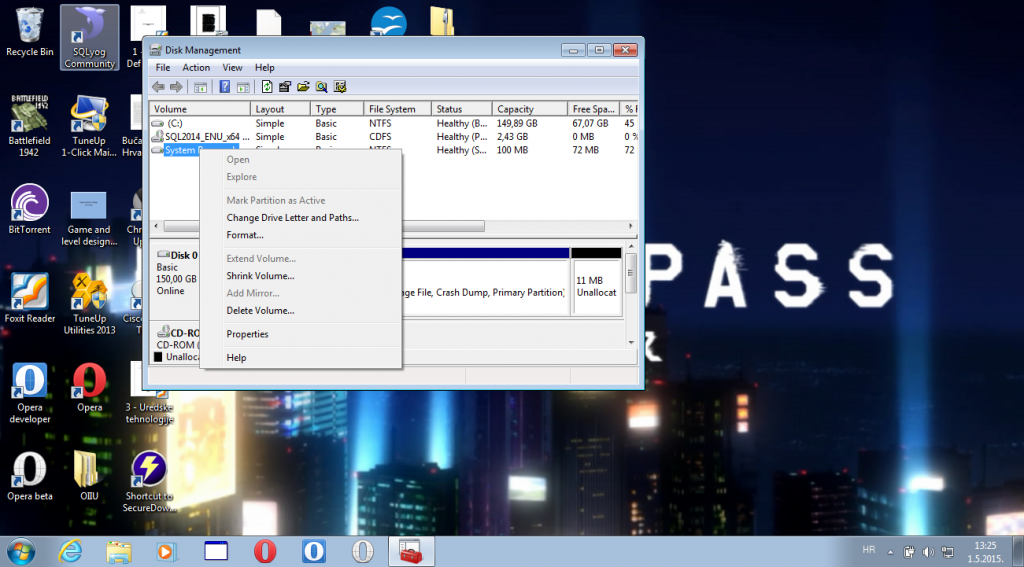The height and width of the screenshot is (567, 1024).
Task: Click the blue Help question-mark toolbar icon
Action: pos(225,87)
